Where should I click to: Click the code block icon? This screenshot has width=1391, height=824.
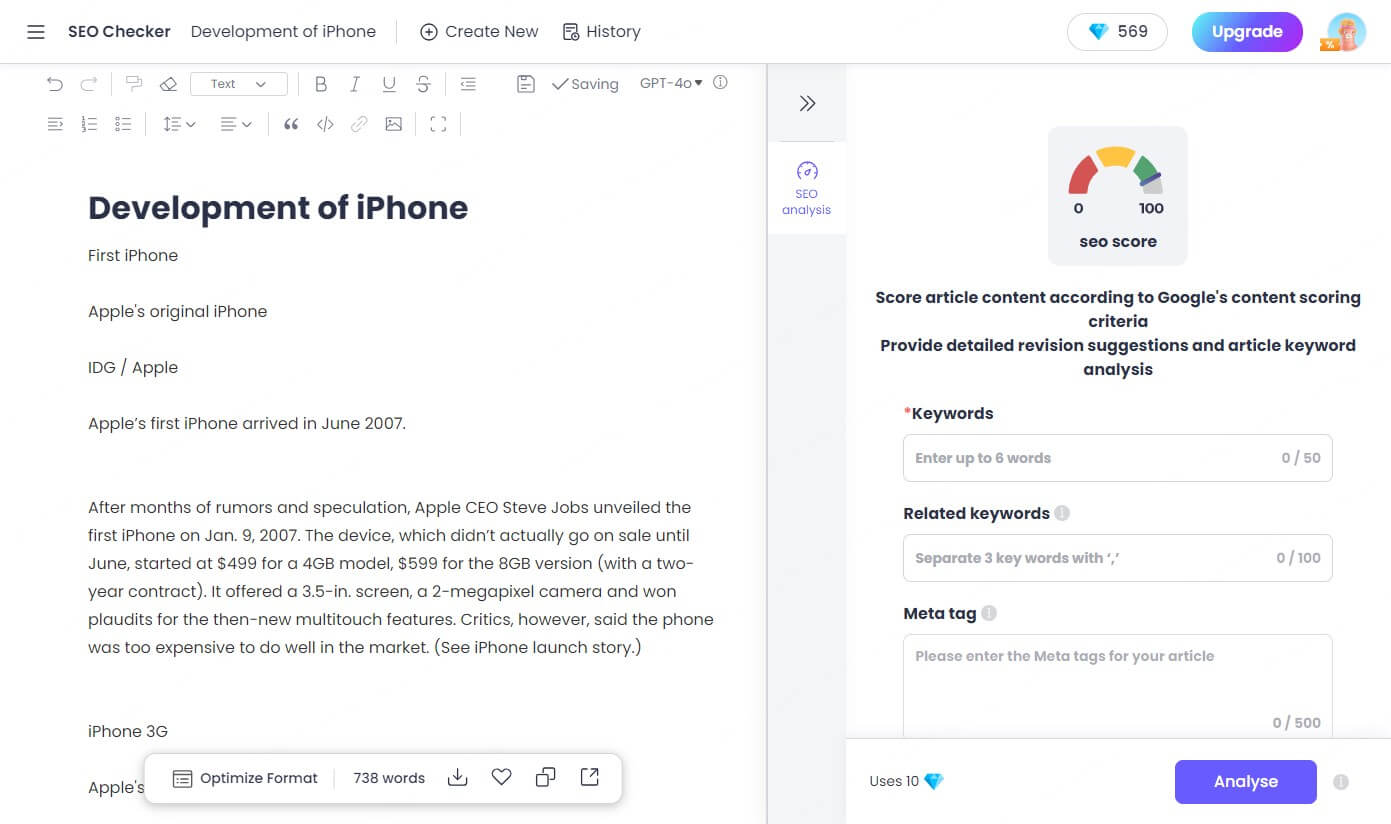coord(325,124)
